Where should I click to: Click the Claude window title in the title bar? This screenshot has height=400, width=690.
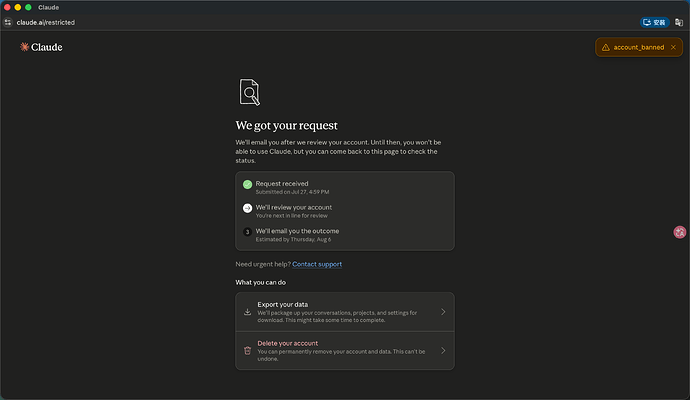(48, 7)
